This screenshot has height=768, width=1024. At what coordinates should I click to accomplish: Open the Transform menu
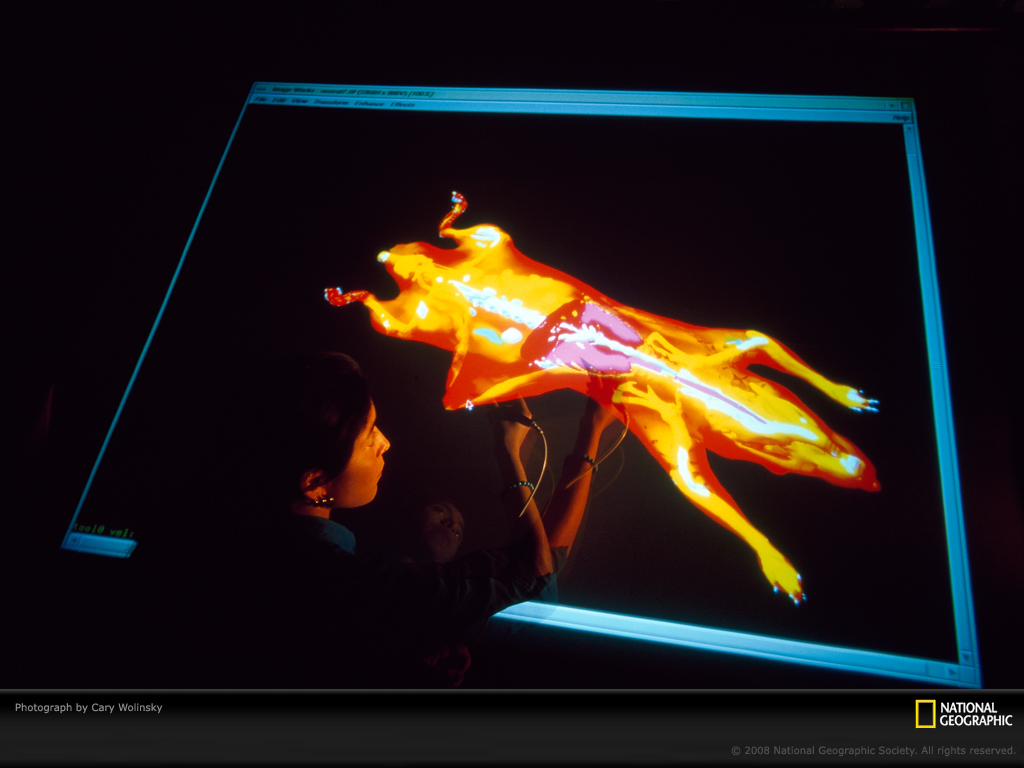coord(330,102)
